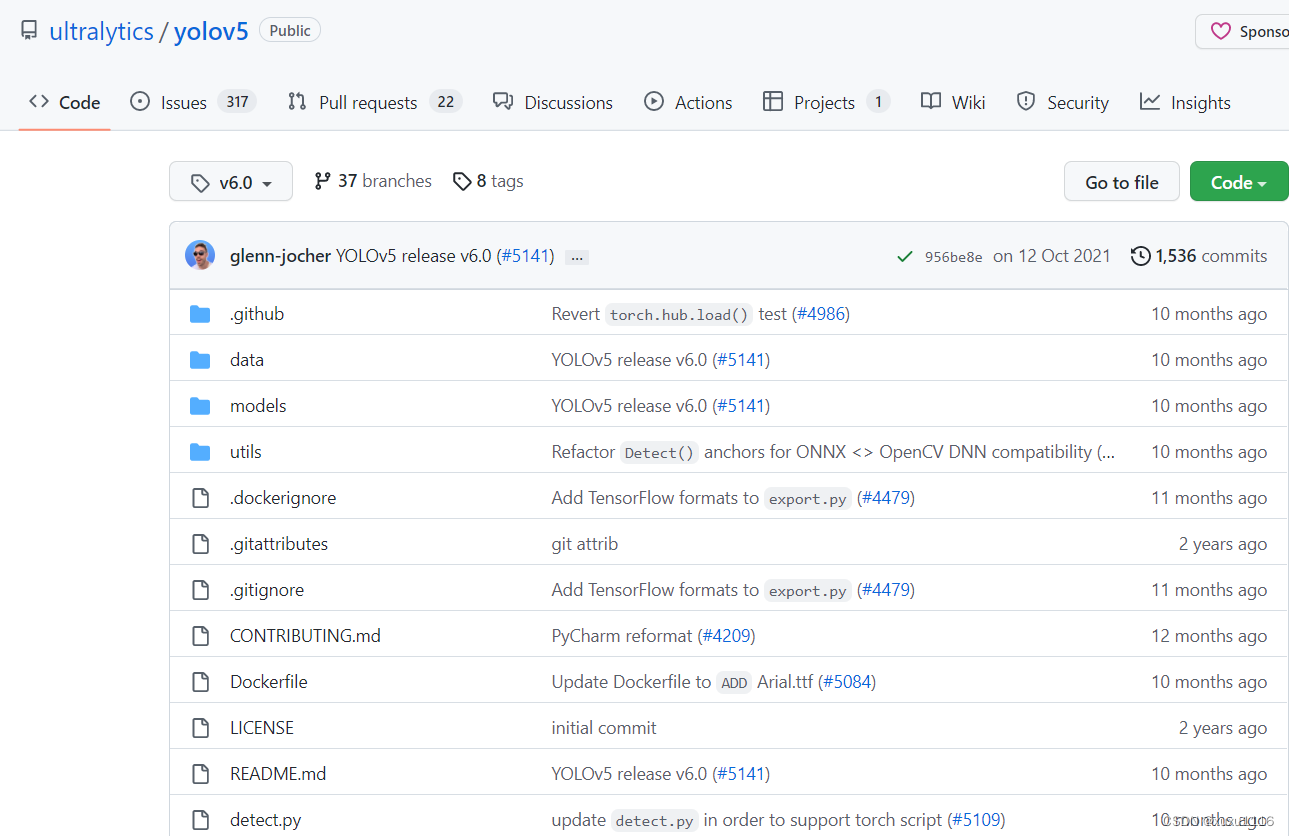Open glenn-jocher profile name link

click(x=280, y=256)
